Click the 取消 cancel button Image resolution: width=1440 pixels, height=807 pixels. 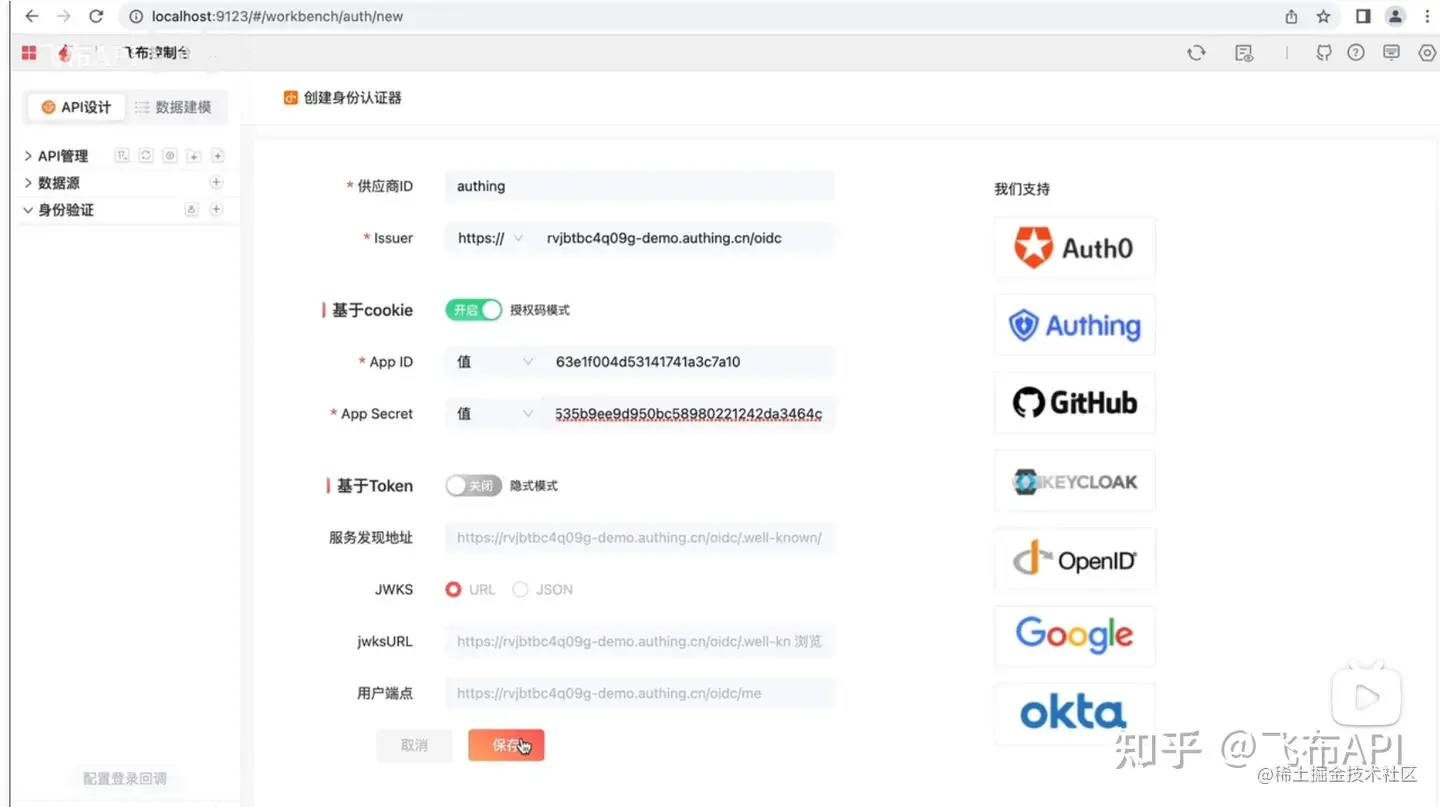pos(414,745)
